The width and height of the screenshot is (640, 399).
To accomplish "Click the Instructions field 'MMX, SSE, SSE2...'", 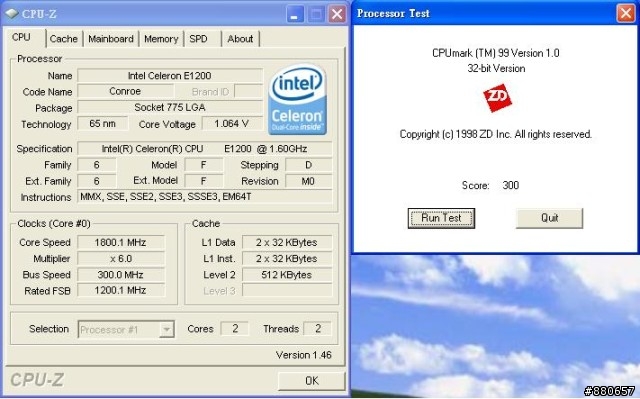I will tap(204, 197).
